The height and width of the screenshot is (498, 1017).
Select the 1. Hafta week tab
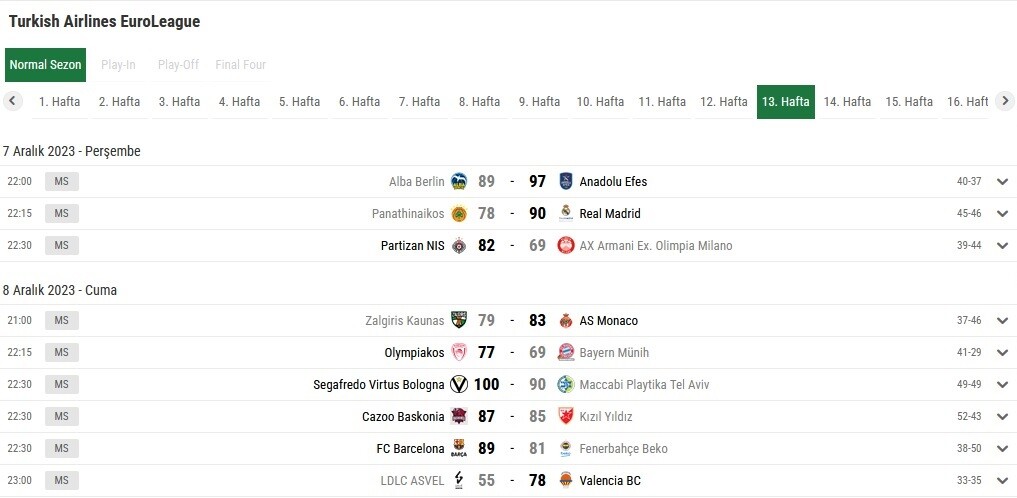60,102
